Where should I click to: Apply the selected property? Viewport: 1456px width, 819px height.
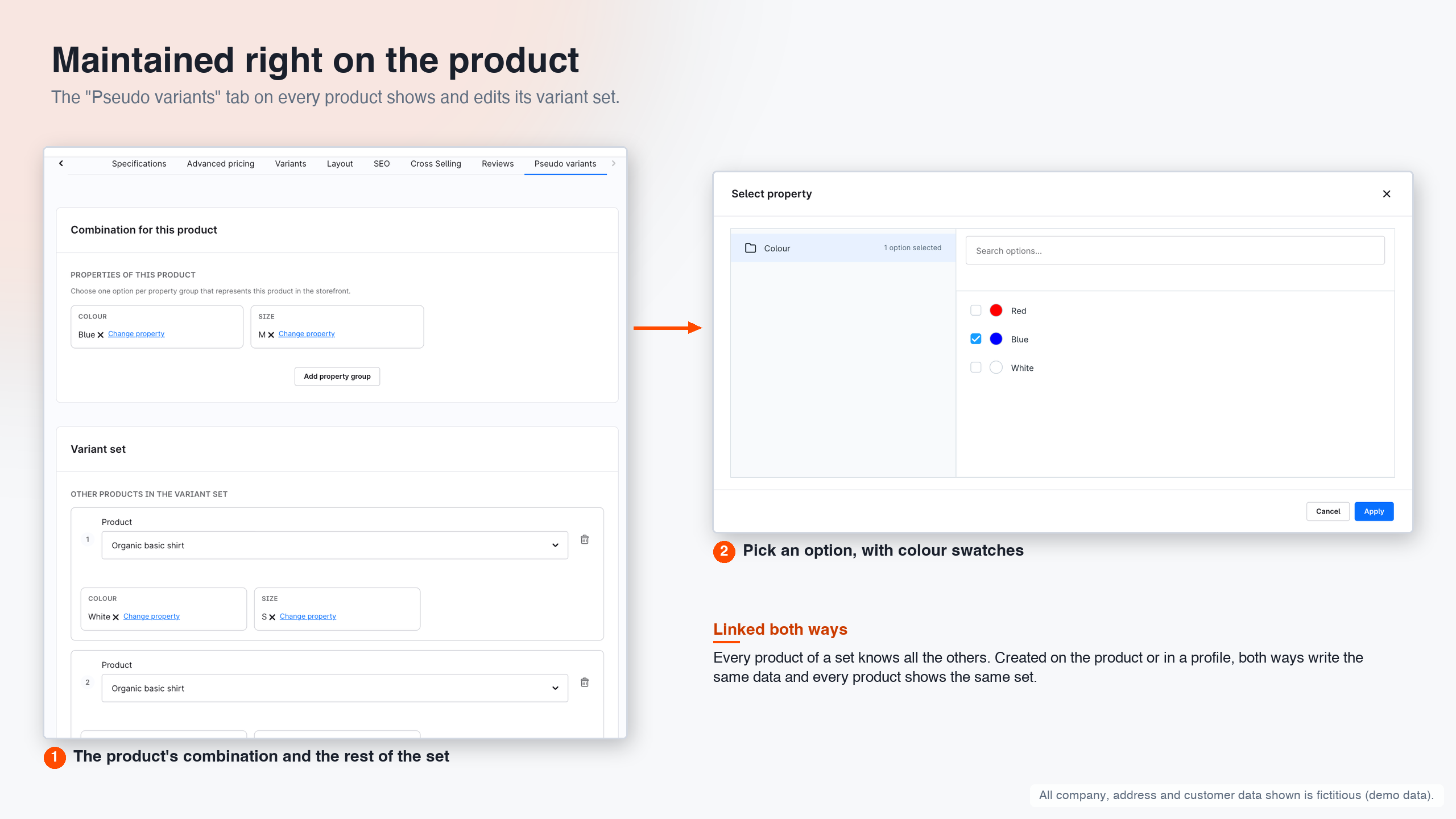click(1374, 511)
